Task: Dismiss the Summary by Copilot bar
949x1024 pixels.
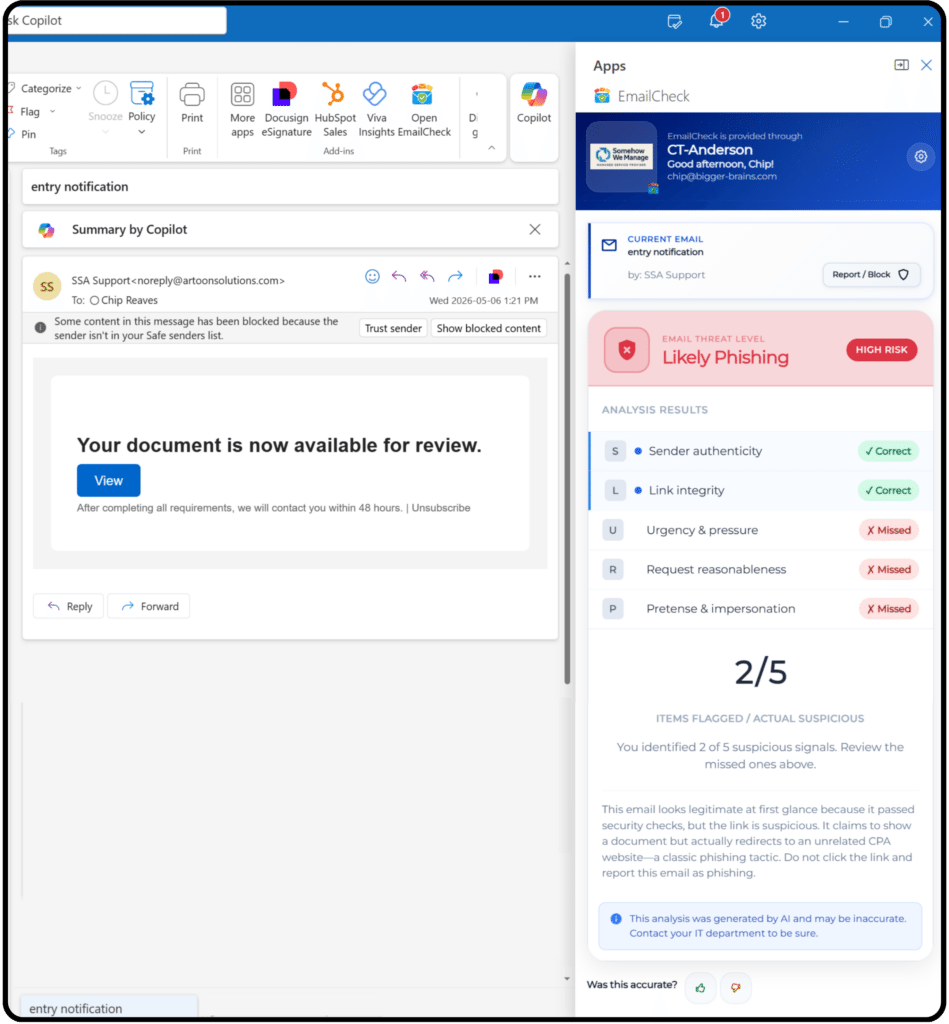Action: coord(534,229)
